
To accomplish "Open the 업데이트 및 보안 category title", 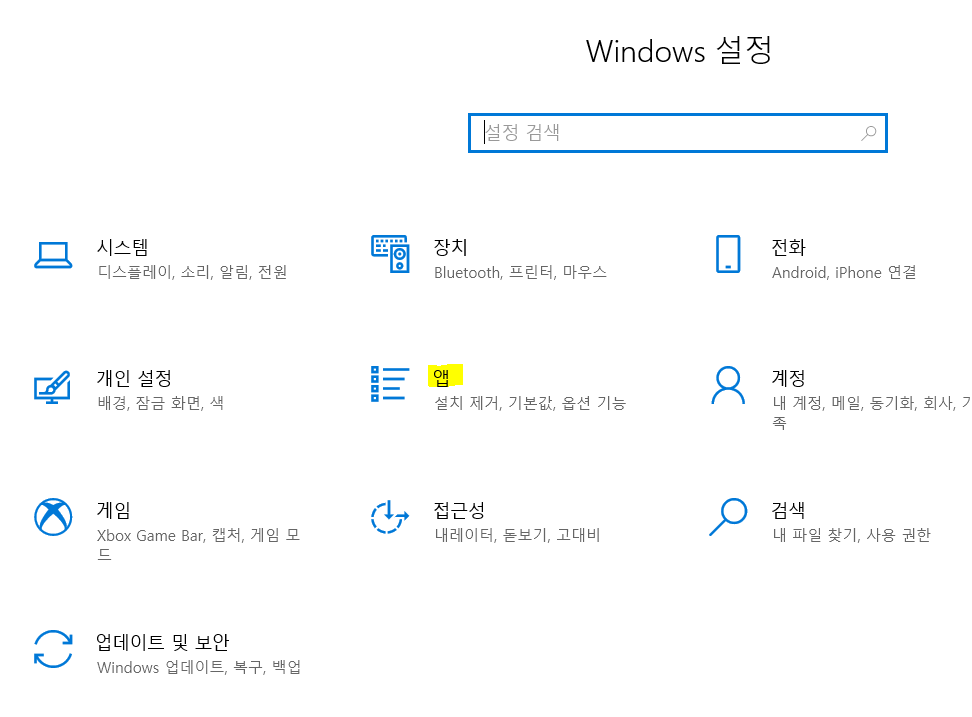I will tap(162, 642).
